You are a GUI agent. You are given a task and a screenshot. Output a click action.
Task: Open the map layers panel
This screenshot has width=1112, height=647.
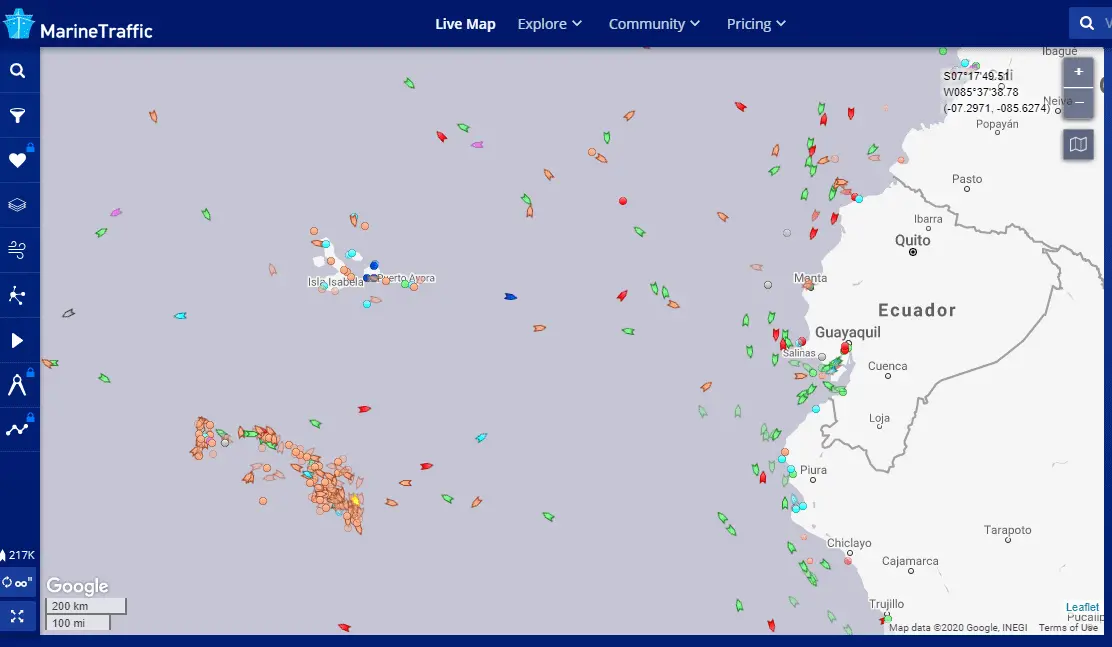[18, 205]
